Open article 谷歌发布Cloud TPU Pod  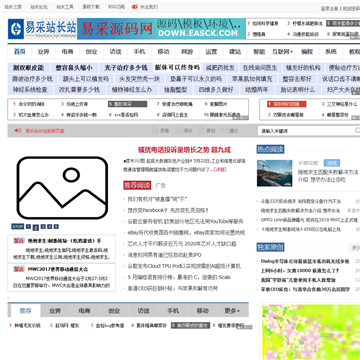pos(184,266)
